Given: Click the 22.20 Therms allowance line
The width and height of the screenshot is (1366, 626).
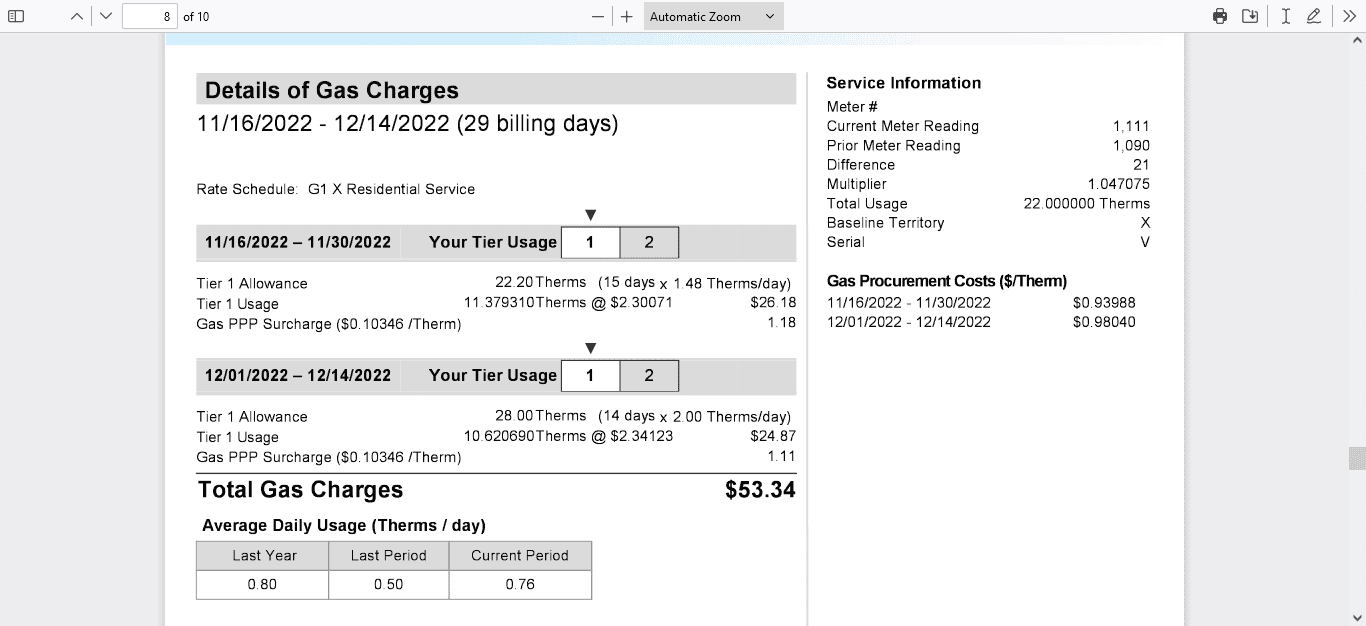Looking at the screenshot, I should click(x=643, y=283).
